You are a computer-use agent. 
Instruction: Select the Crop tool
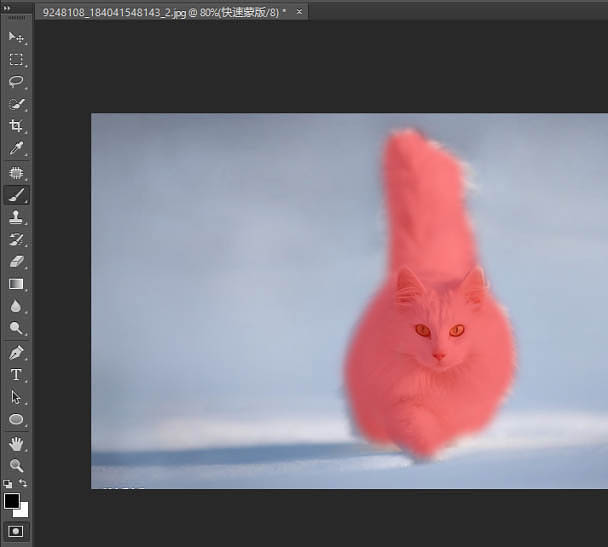(16, 126)
